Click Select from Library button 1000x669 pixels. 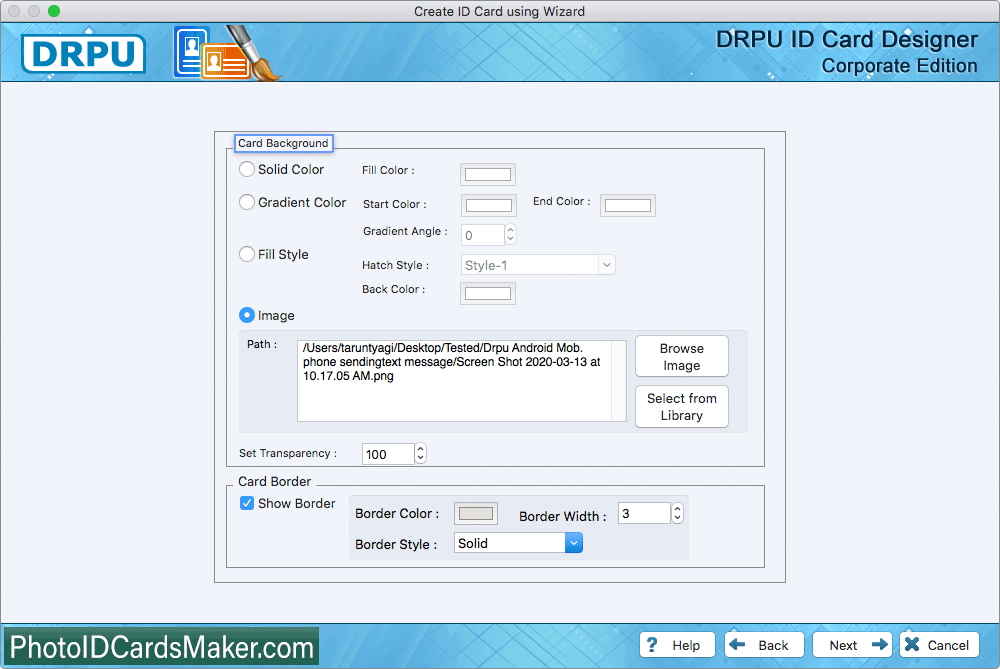point(682,406)
